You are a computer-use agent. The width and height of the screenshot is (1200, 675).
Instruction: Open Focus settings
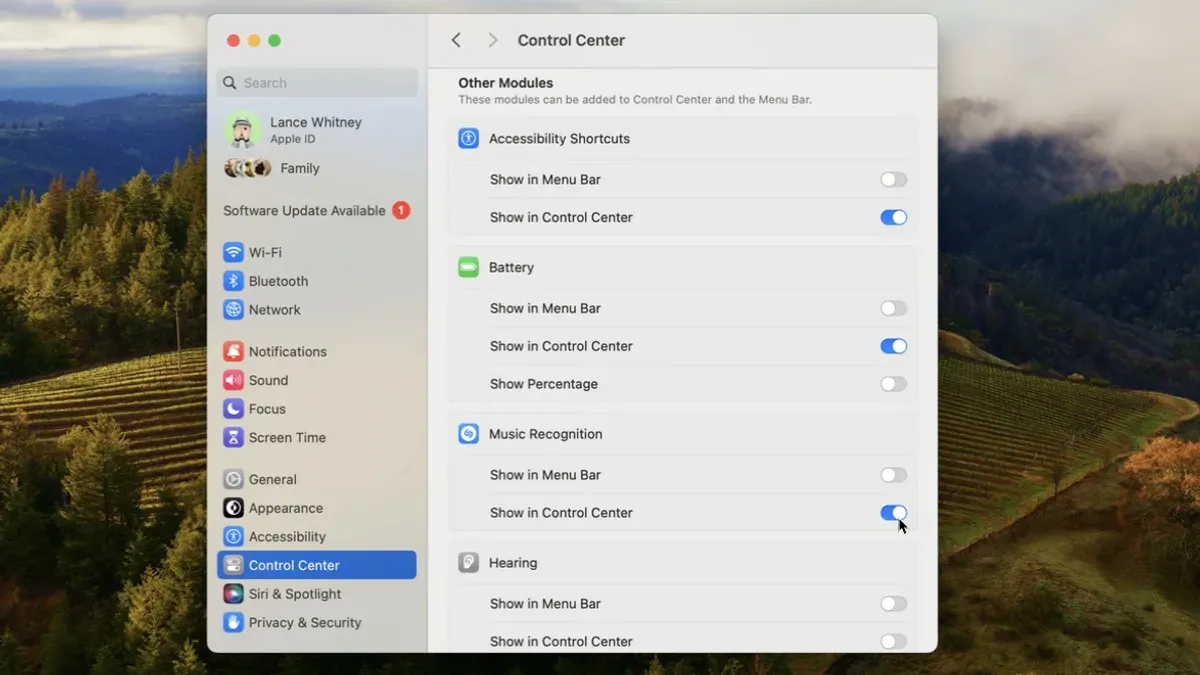[317, 409]
